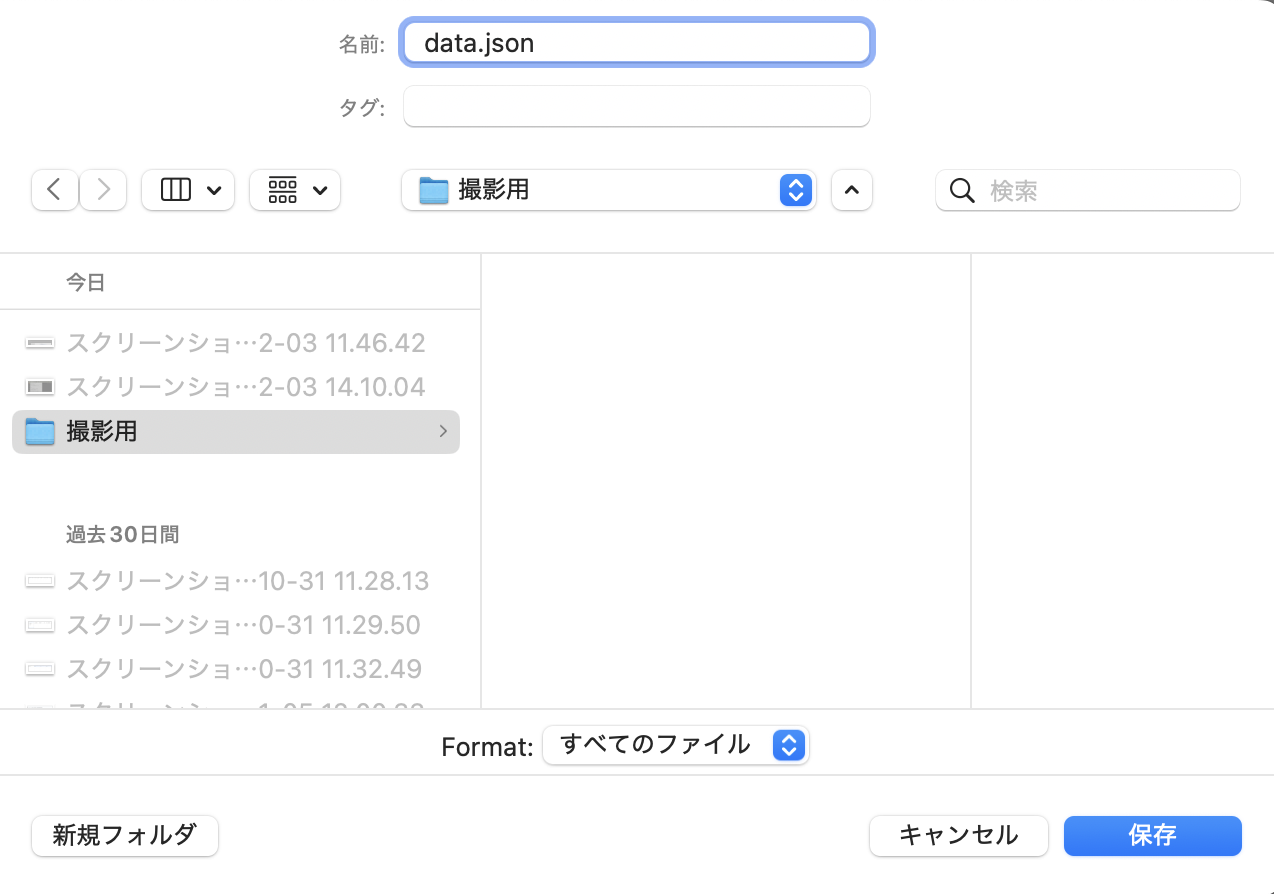Viewport: 1274px width, 894px height.
Task: Expand the 撮影用 folder using its chevron
Action: click(x=443, y=431)
